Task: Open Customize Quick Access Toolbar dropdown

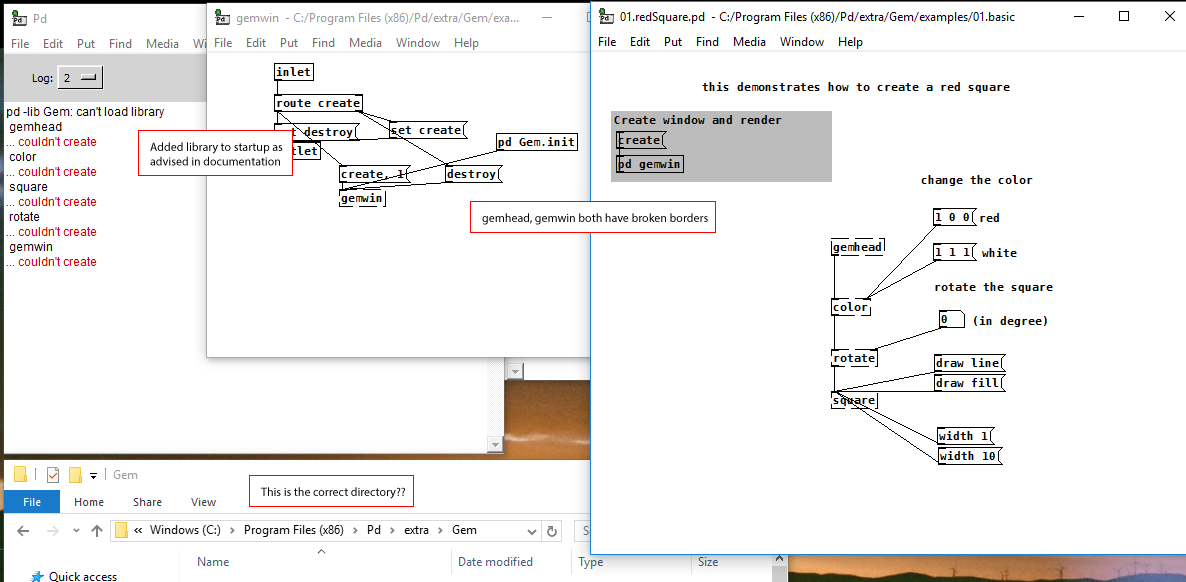Action: (x=94, y=475)
